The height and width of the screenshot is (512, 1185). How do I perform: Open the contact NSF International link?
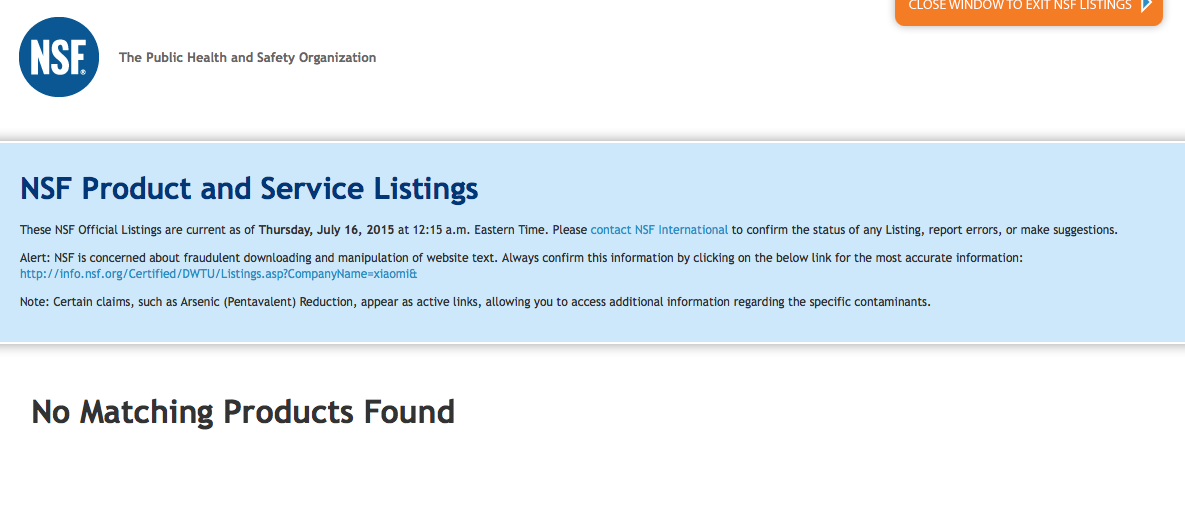click(659, 230)
